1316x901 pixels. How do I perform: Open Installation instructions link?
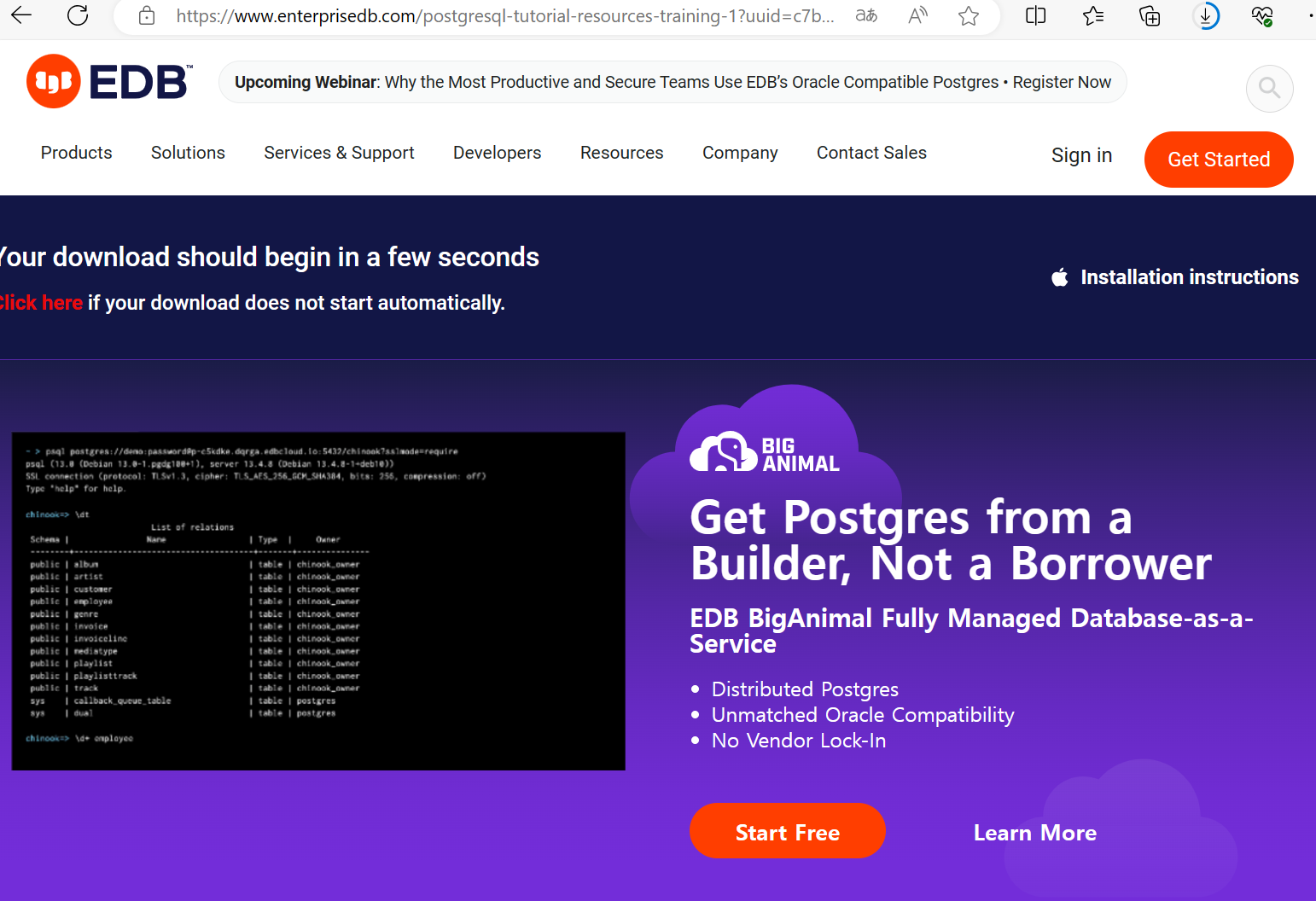coord(1189,277)
